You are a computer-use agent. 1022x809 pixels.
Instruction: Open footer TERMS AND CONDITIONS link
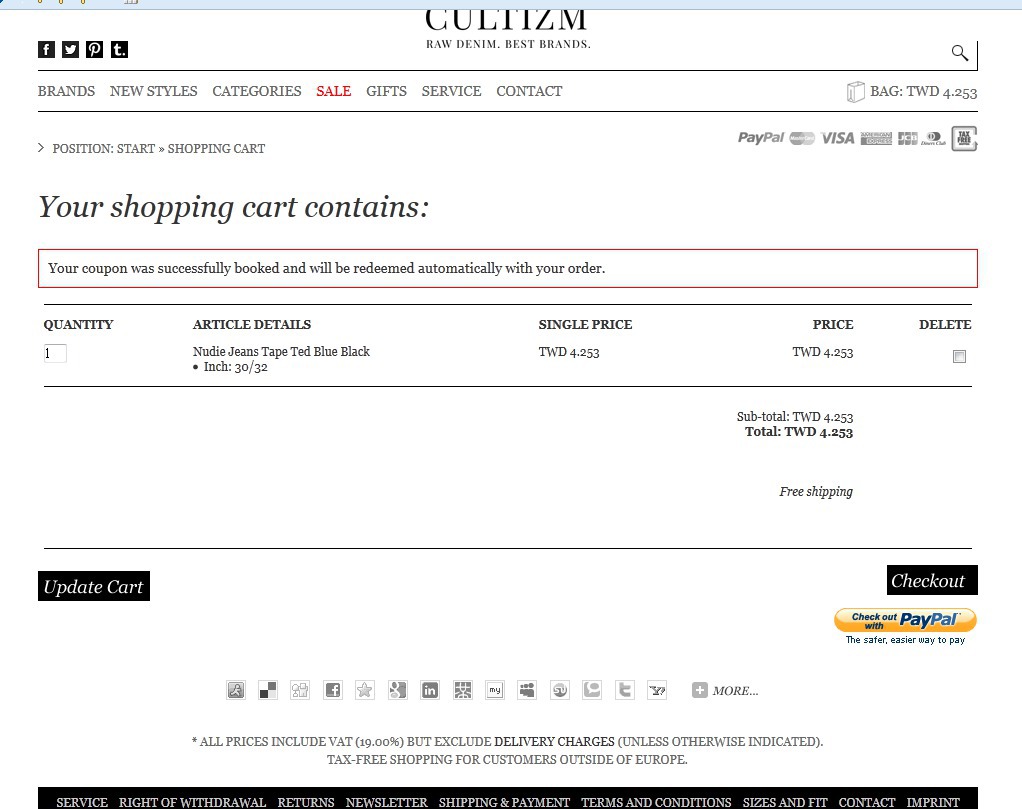(656, 802)
